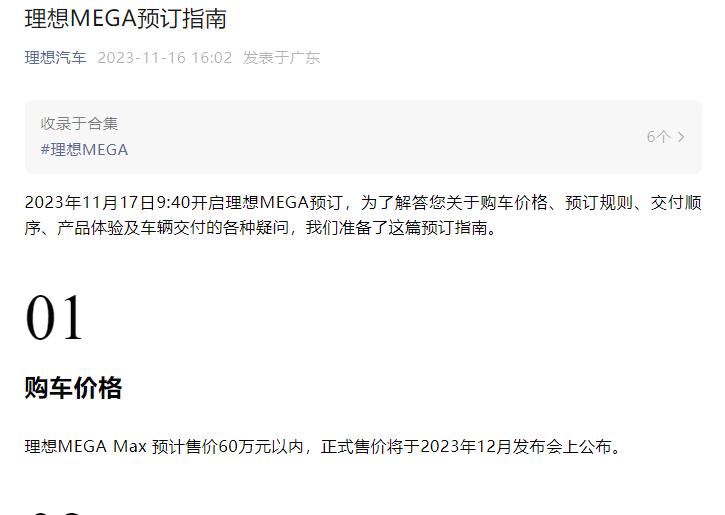Click the 发表于广东 location text
The height and width of the screenshot is (515, 725).
tap(281, 58)
